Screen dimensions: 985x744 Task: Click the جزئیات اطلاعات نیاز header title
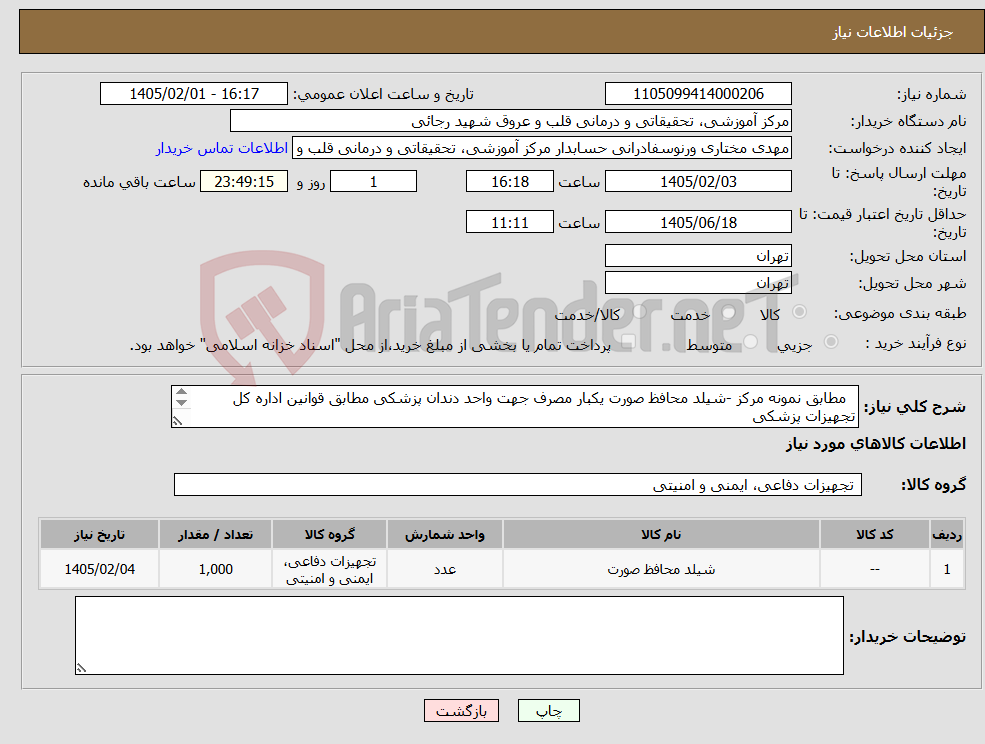(x=893, y=32)
